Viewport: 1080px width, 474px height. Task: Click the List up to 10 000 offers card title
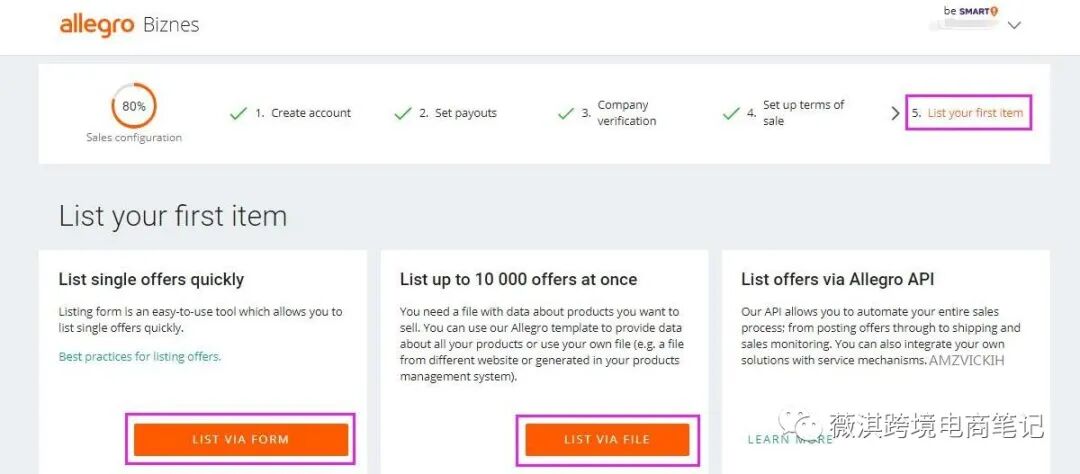[x=518, y=280]
